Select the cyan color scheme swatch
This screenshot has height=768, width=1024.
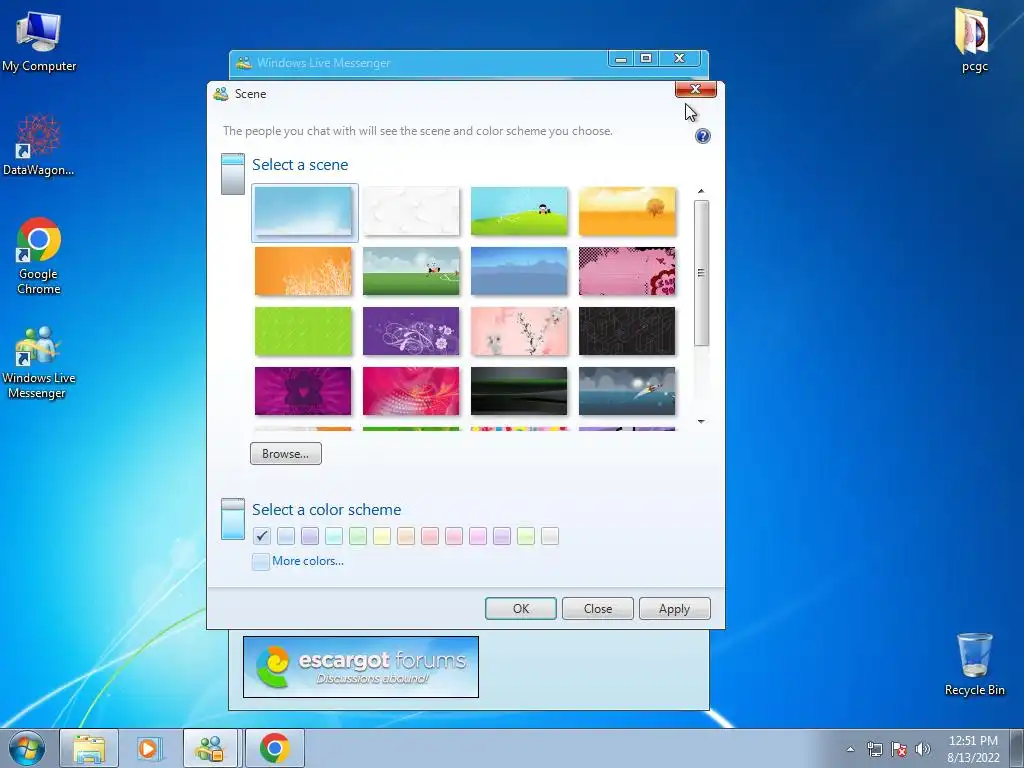pyautogui.click(x=334, y=536)
